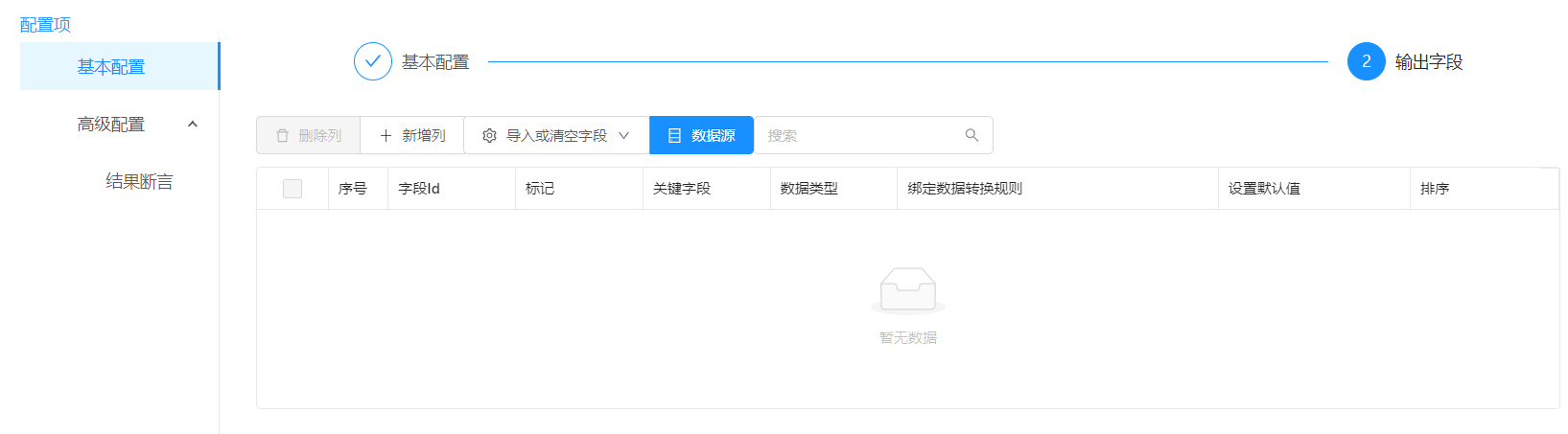Click the 配置项 title link
This screenshot has width=1568, height=434.
click(x=45, y=25)
